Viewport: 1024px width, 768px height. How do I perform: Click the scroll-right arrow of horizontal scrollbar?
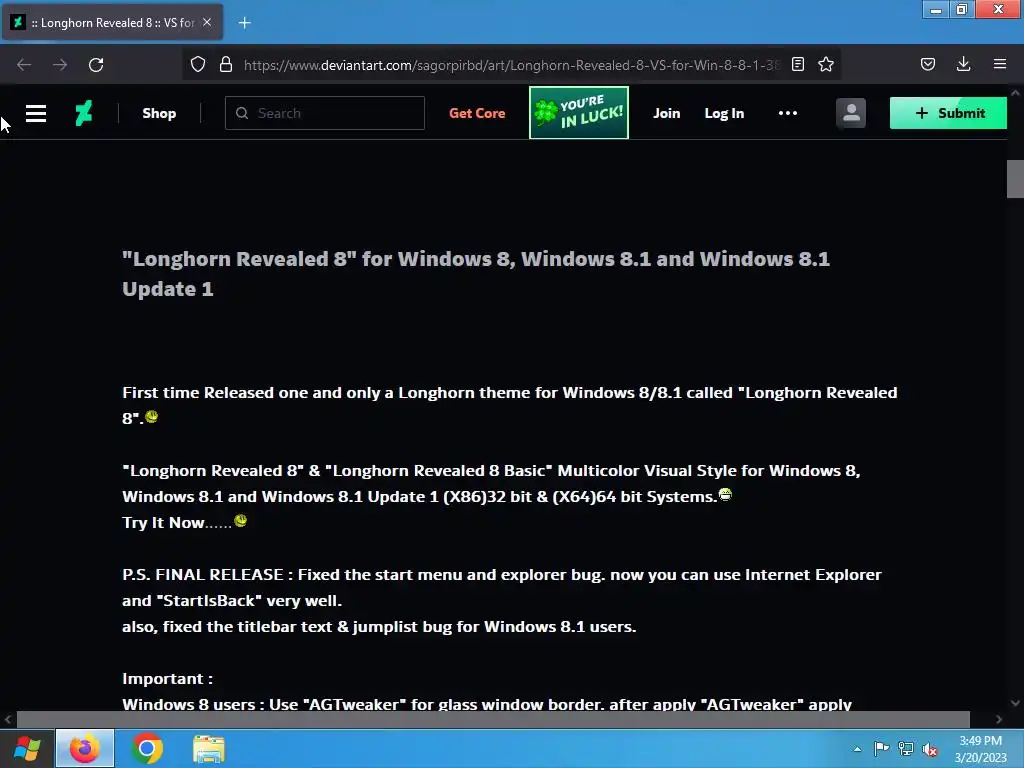[x=999, y=719]
